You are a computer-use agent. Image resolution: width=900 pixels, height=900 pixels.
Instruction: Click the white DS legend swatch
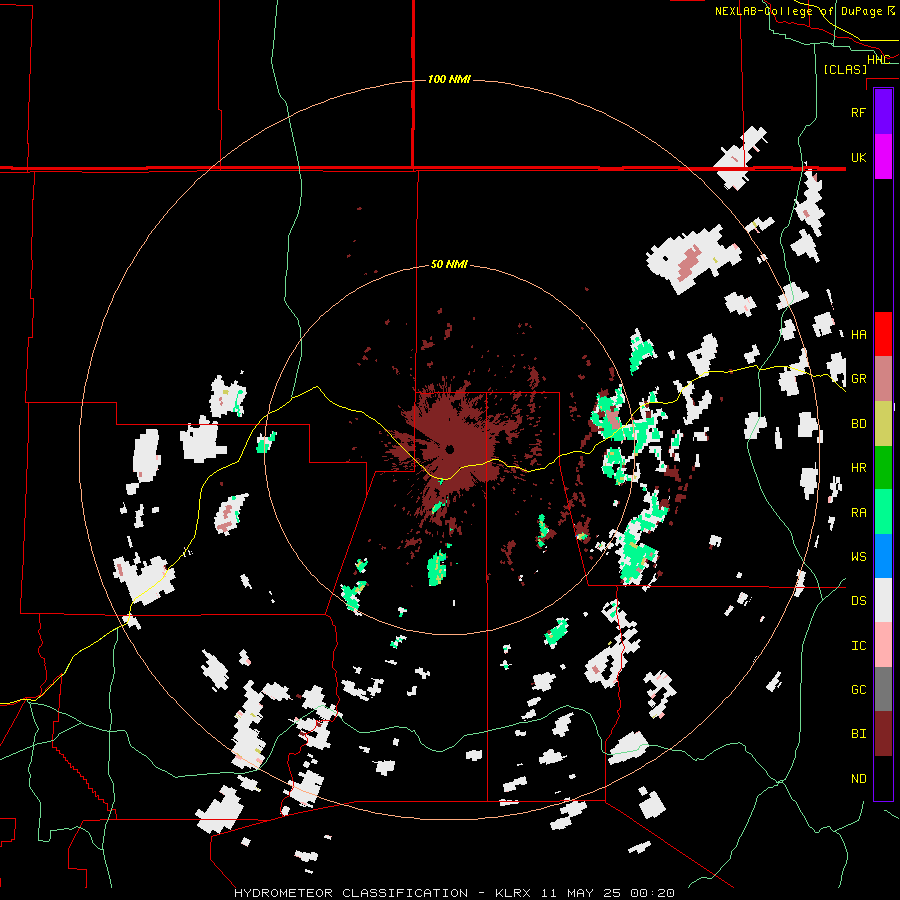(883, 600)
